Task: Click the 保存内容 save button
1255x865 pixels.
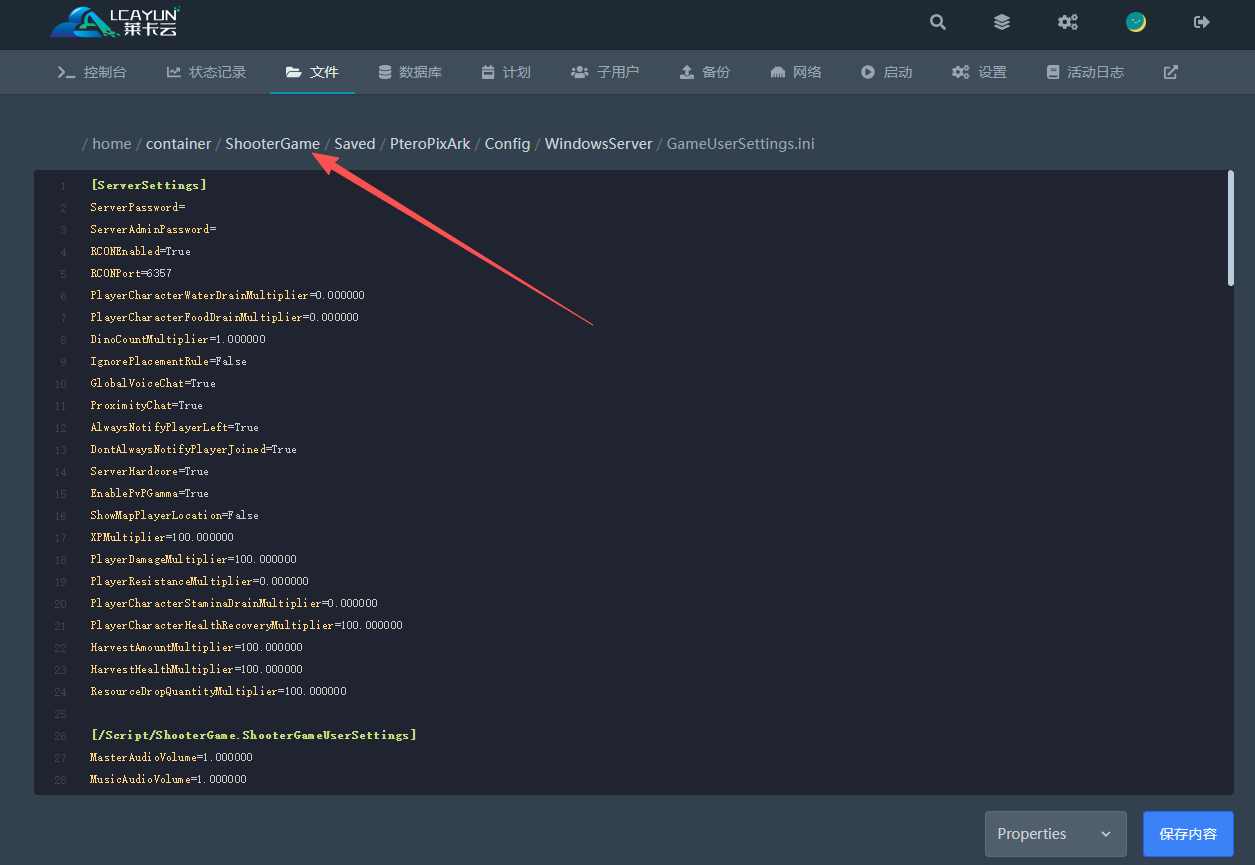Action: pos(1188,834)
